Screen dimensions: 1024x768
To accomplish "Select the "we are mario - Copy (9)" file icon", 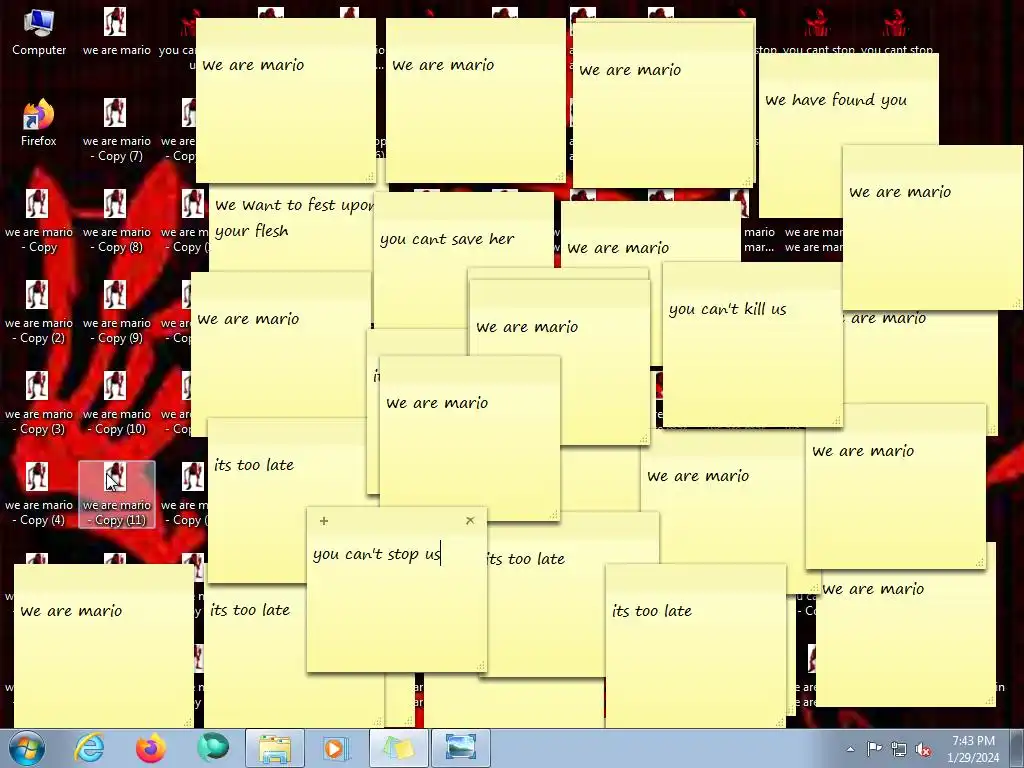I will [x=116, y=312].
